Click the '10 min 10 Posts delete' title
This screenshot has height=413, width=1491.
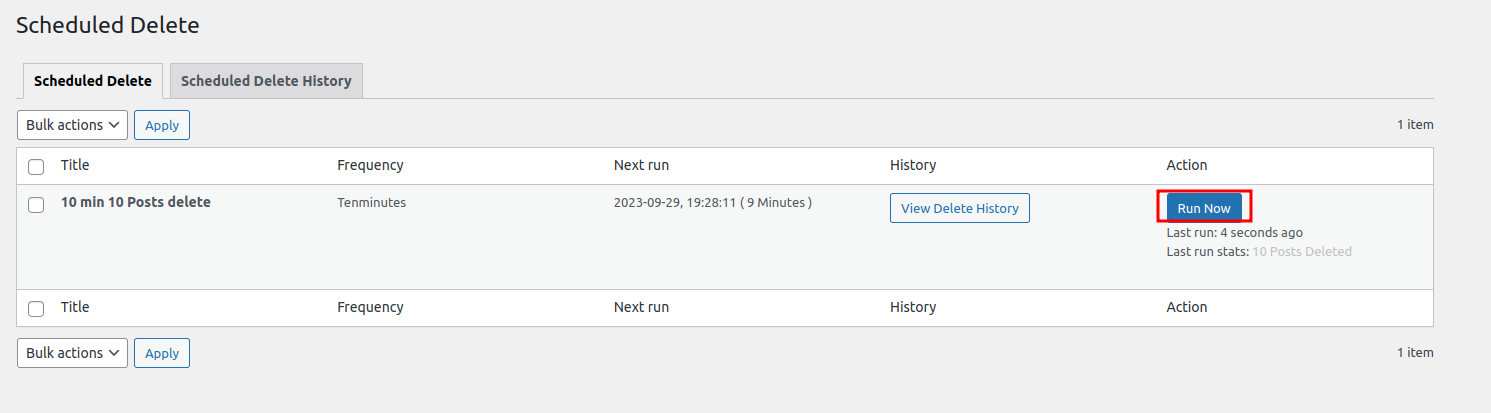tap(136, 202)
